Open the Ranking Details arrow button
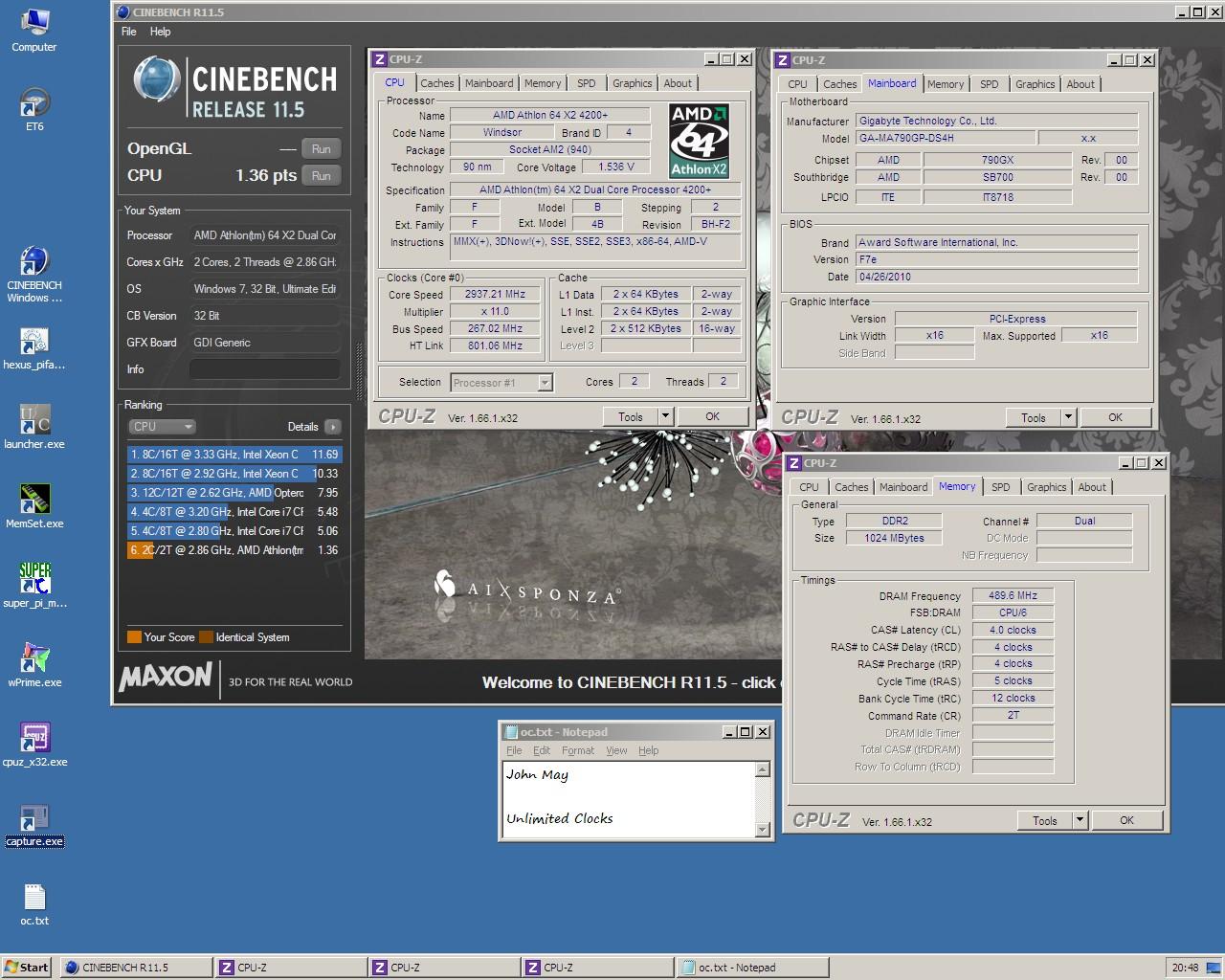 [332, 427]
